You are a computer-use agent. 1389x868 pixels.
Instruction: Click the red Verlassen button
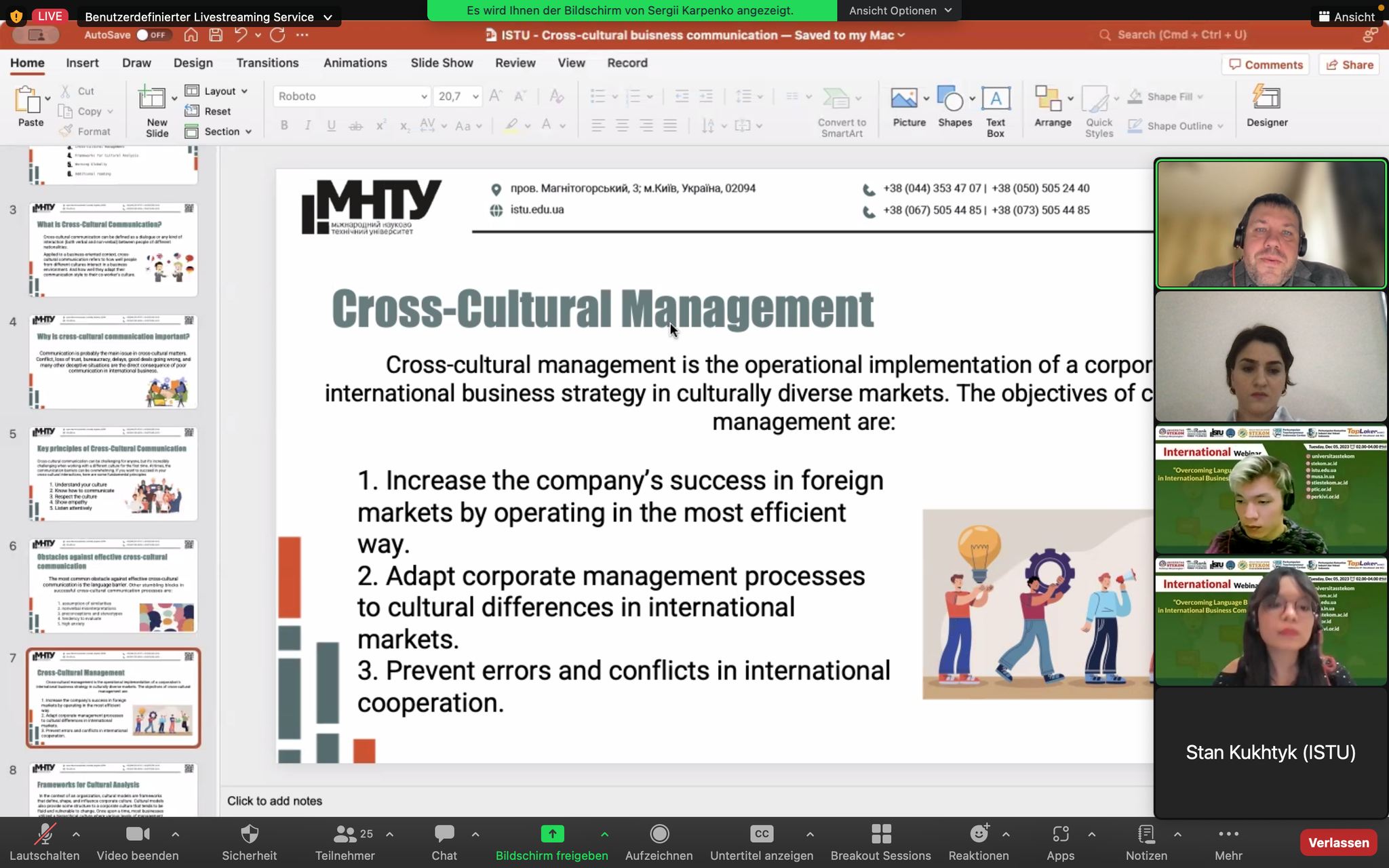[x=1338, y=842]
